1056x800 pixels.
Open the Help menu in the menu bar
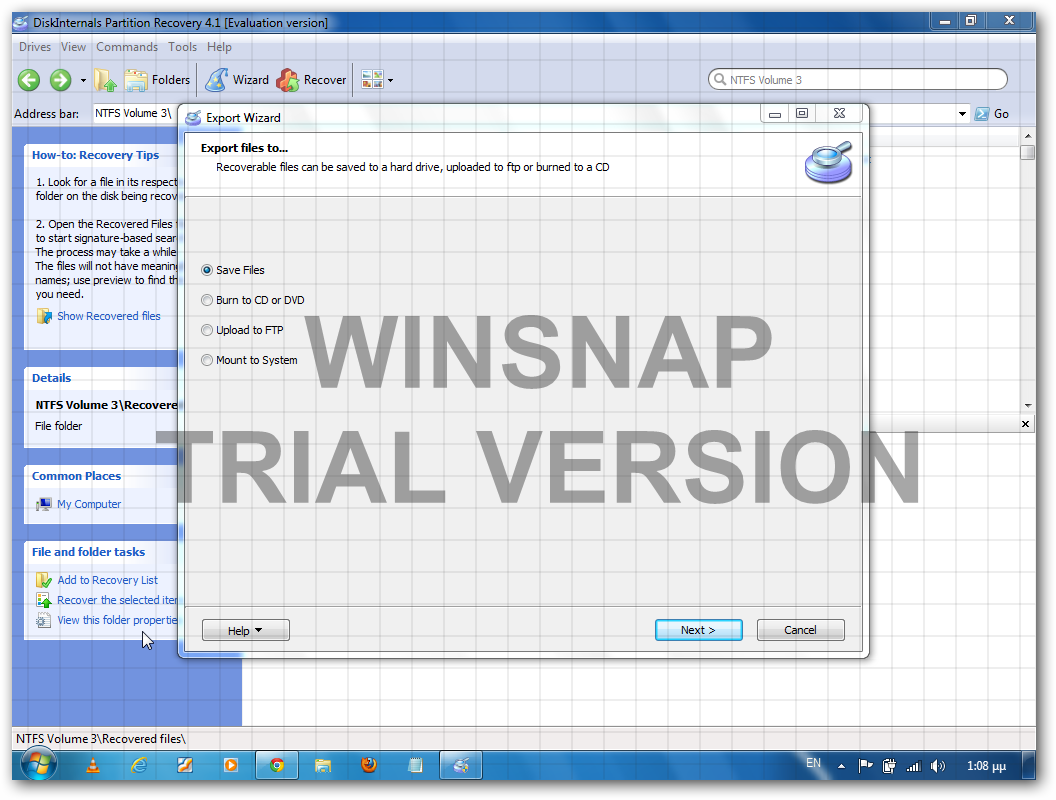(219, 47)
